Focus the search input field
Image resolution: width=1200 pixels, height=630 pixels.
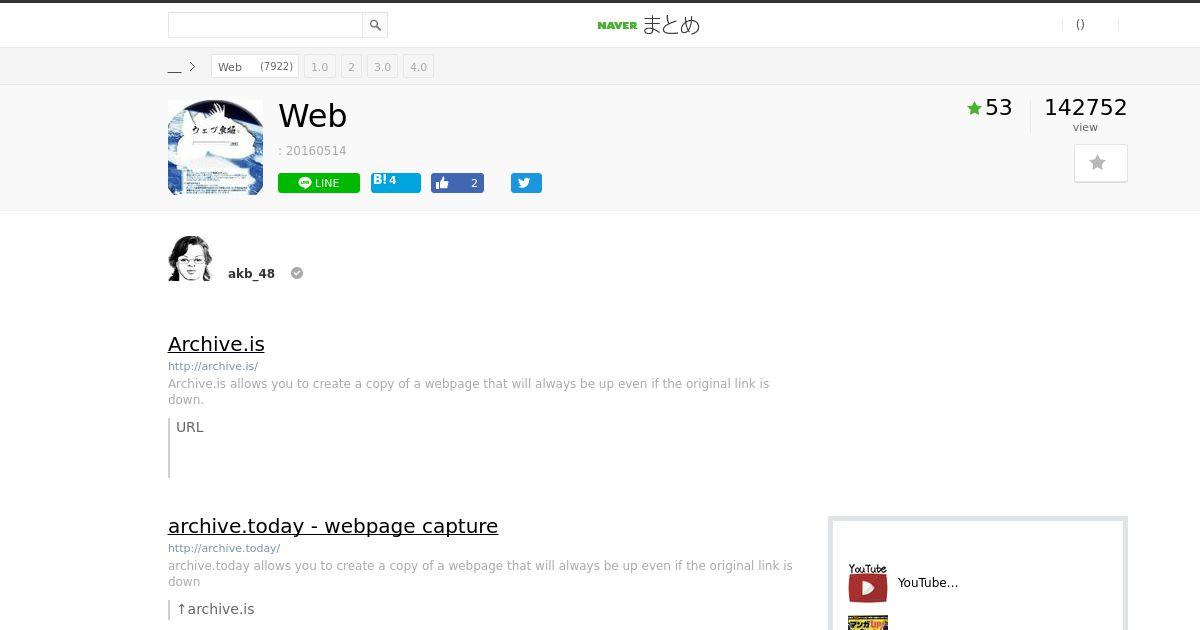point(265,25)
